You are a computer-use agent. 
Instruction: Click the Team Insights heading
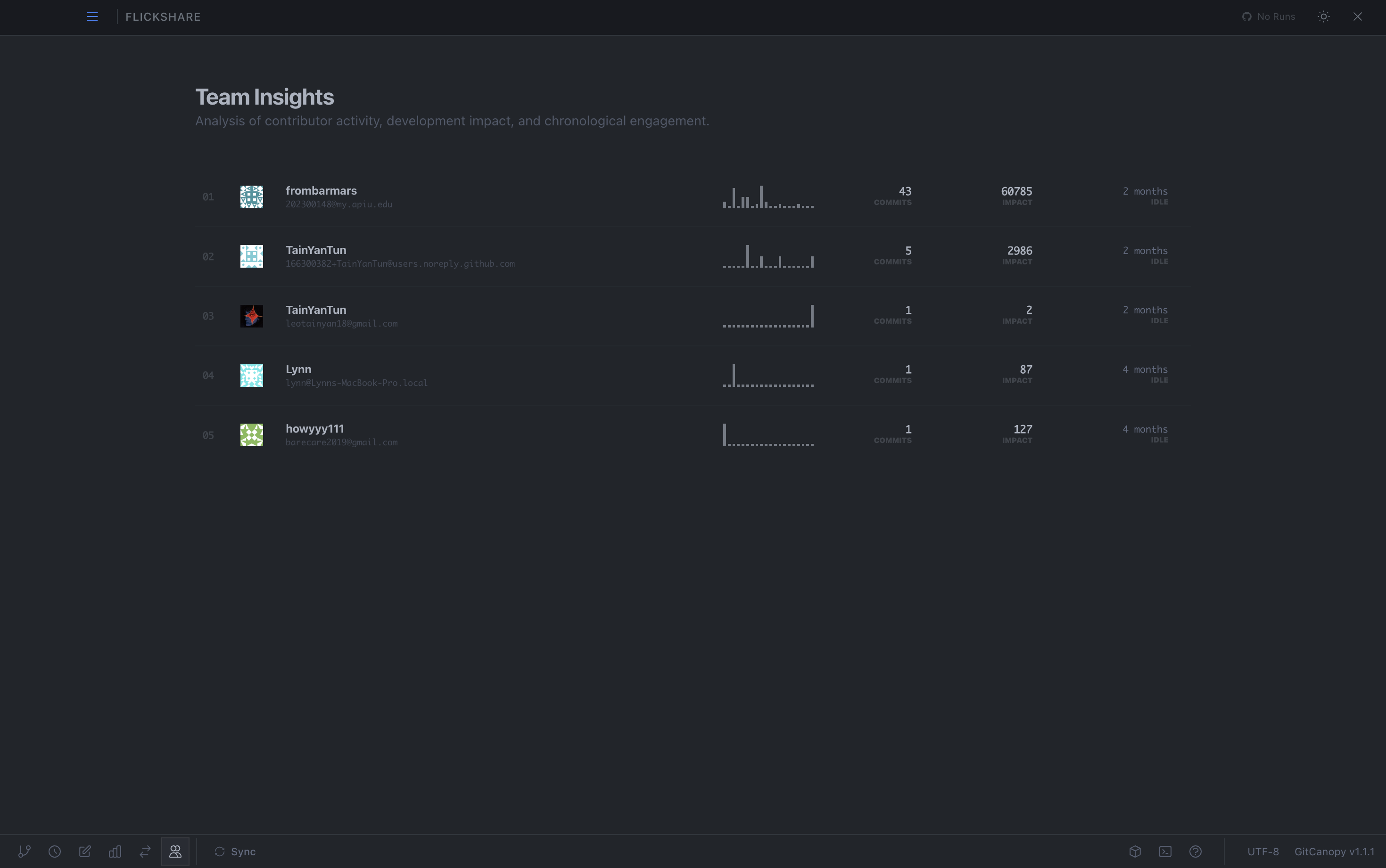tap(264, 98)
